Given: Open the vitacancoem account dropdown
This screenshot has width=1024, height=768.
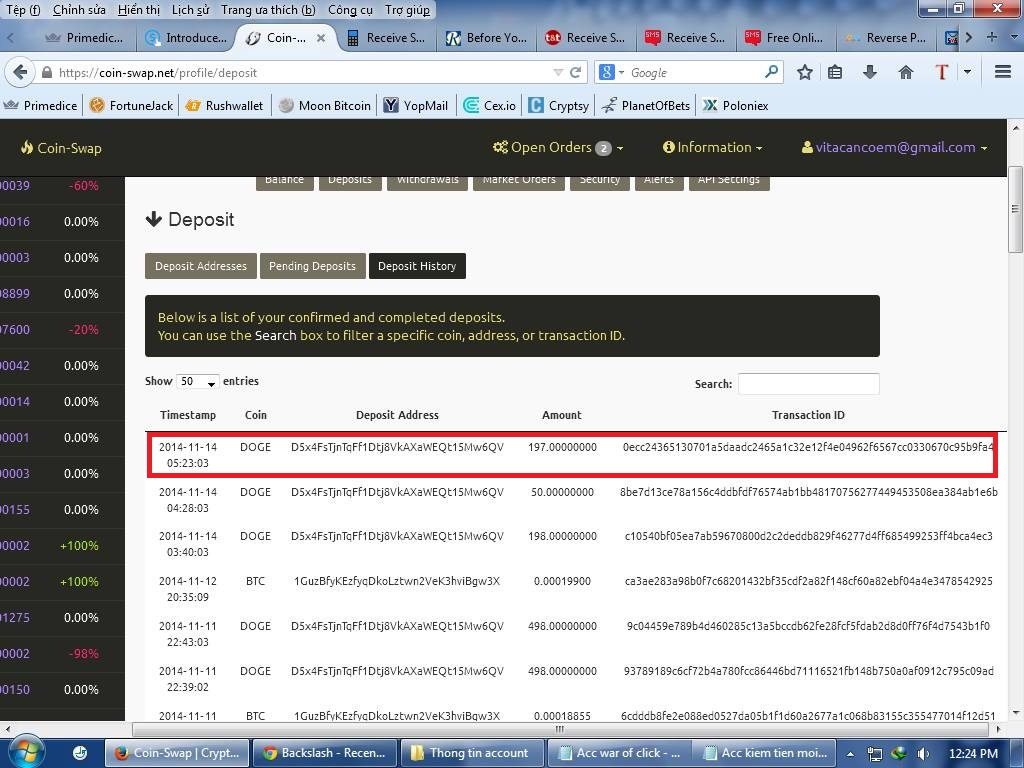Looking at the screenshot, I should pos(894,147).
